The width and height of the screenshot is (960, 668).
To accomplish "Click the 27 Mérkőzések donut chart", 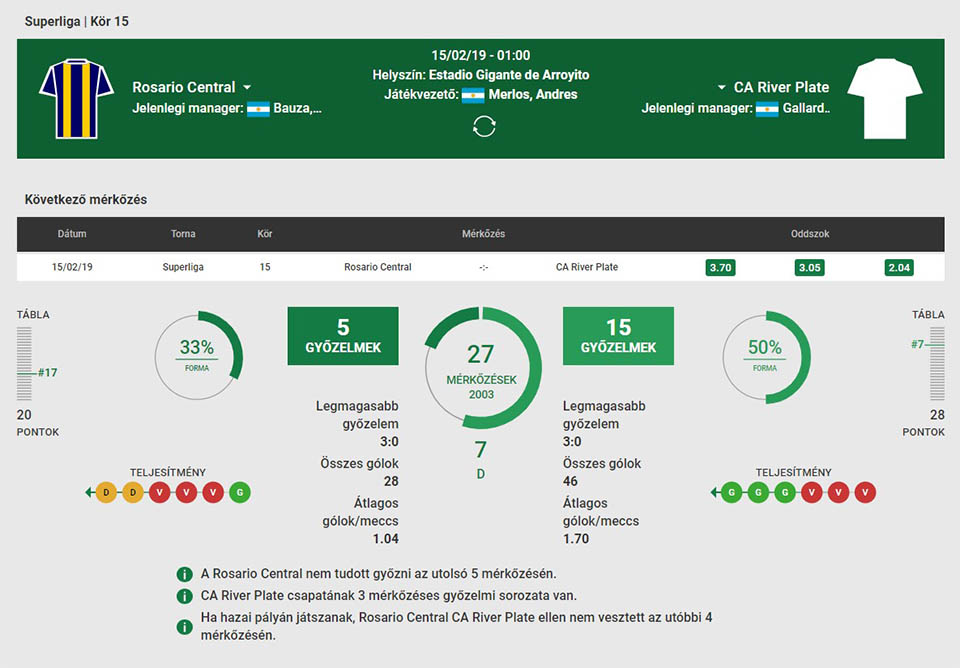I will pos(482,367).
